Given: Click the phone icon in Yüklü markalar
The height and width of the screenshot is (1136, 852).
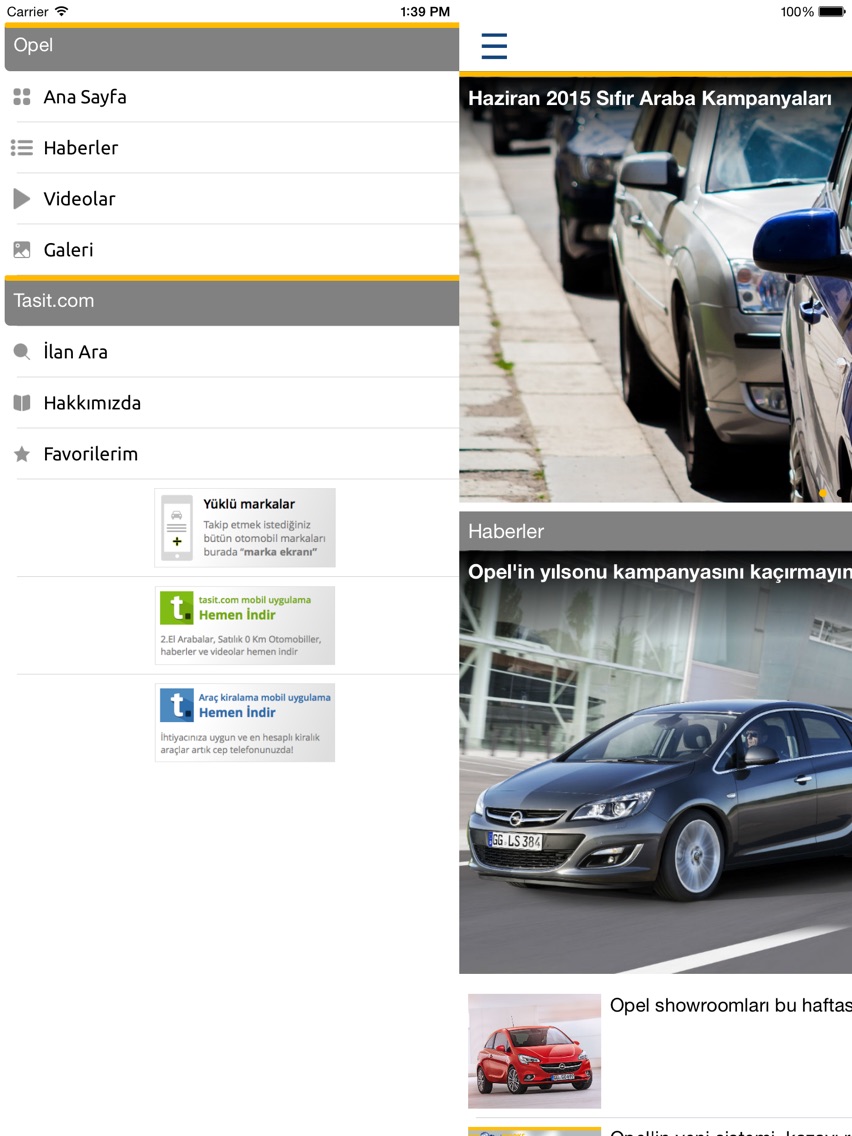Looking at the screenshot, I should tap(177, 527).
